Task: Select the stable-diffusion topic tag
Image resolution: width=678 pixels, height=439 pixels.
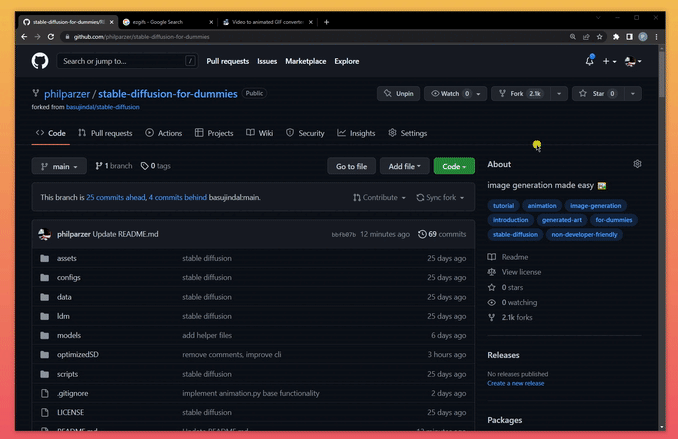Action: [x=515, y=234]
